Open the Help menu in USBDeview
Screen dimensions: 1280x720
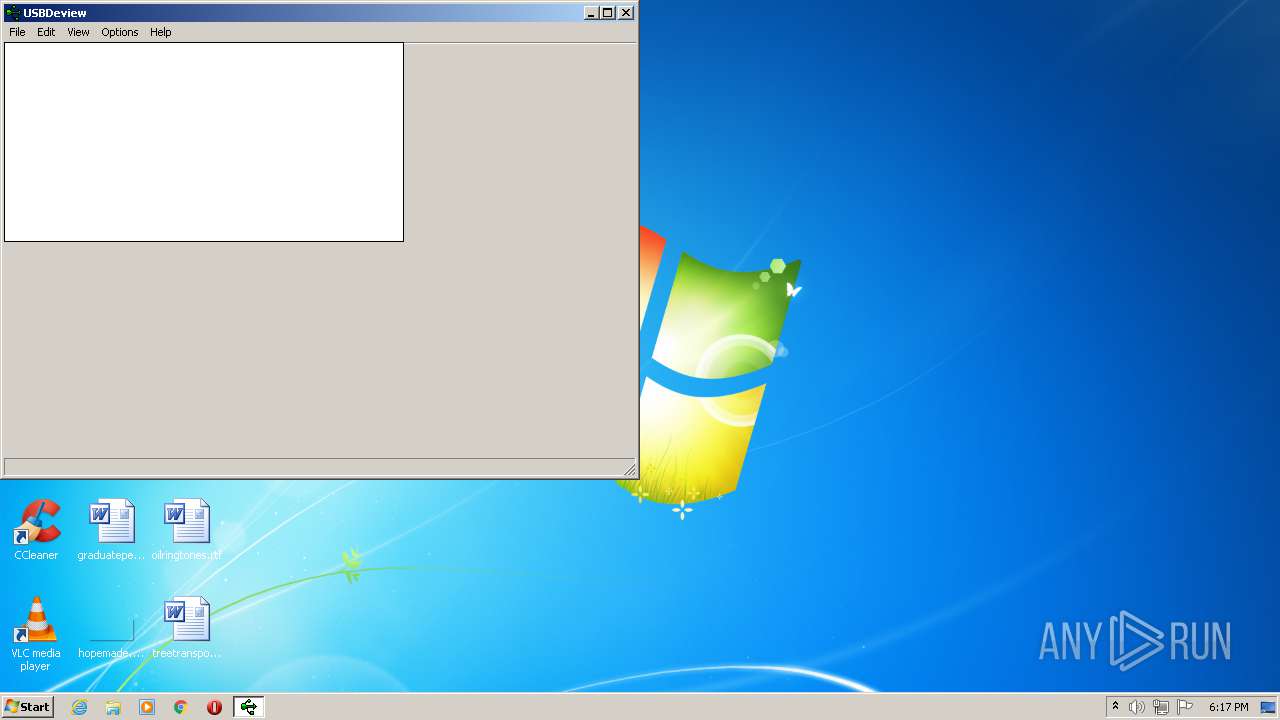tap(161, 32)
